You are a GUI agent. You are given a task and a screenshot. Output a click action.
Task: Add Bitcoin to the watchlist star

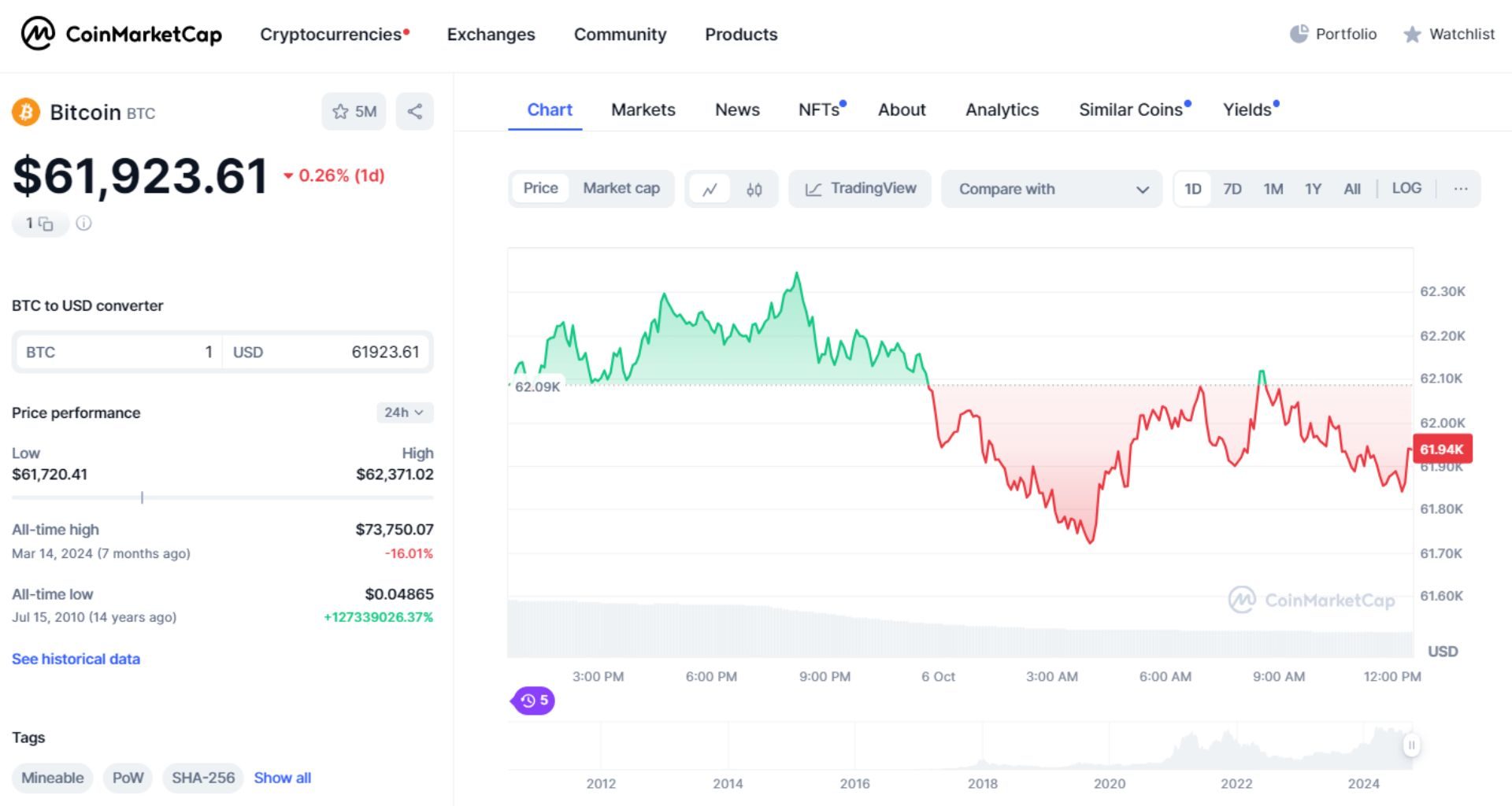[353, 112]
